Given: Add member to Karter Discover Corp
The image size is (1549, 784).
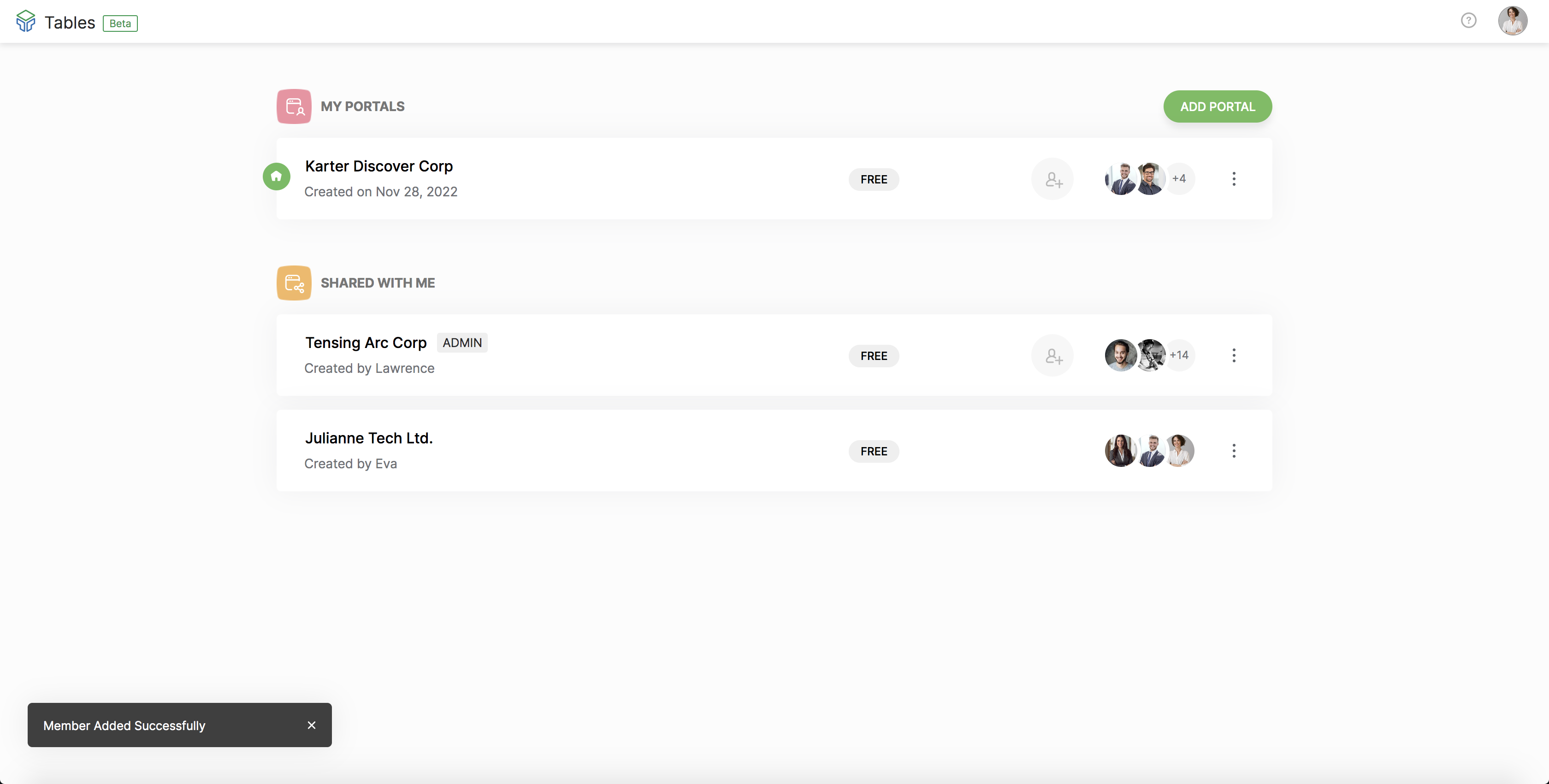Looking at the screenshot, I should point(1052,179).
